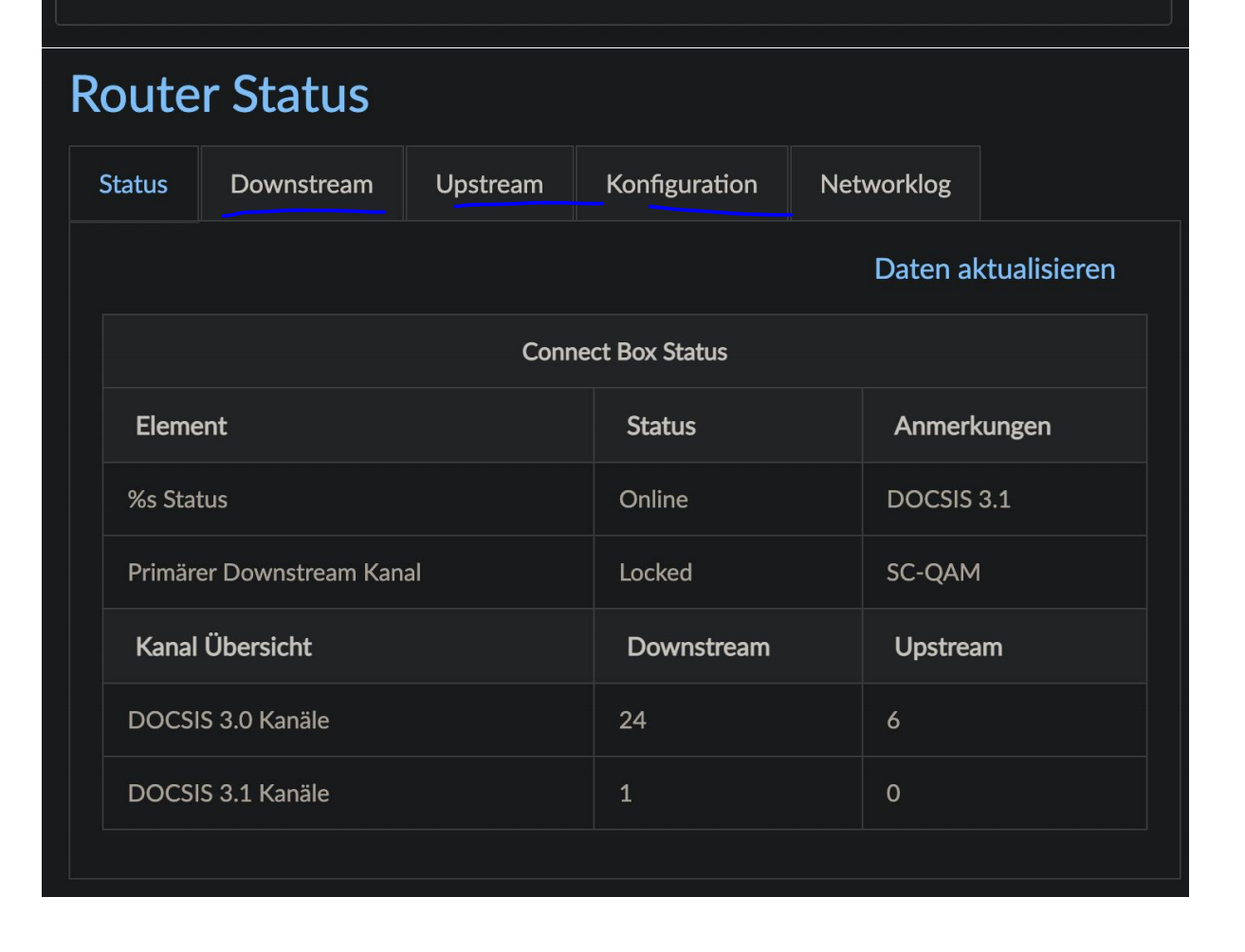Screen dimensions: 1245x952
Task: Click the DOCSIS 3.1 Kanäle row label
Action: (229, 794)
